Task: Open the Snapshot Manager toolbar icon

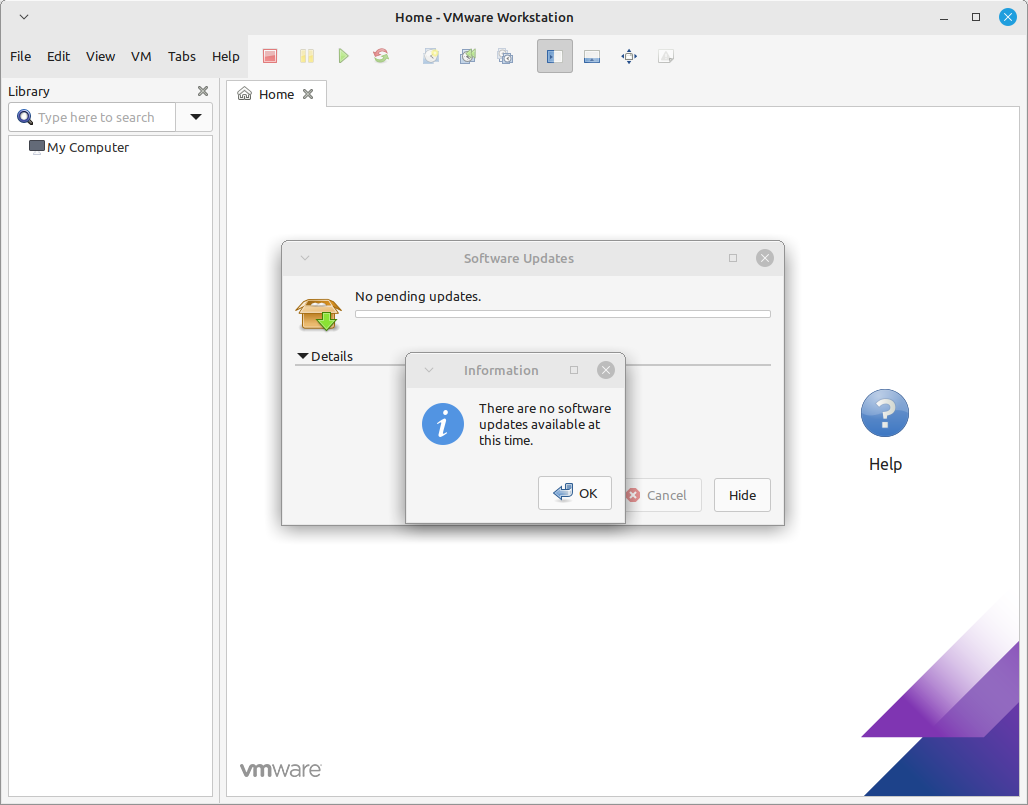Action: (x=505, y=56)
